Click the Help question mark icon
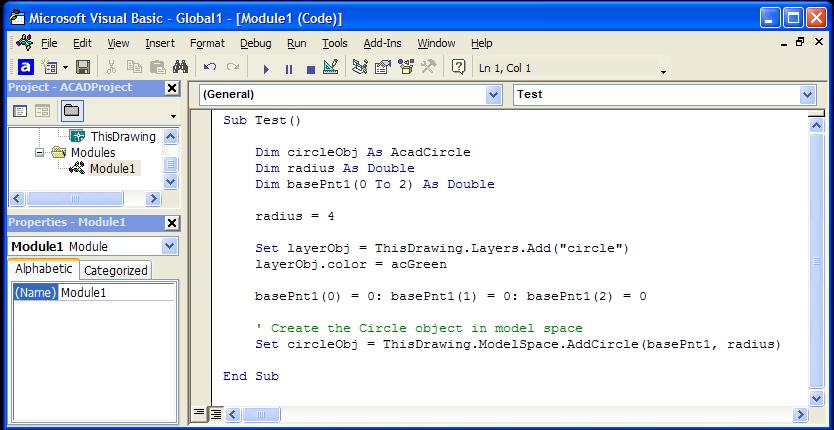The image size is (834, 430). [x=458, y=68]
